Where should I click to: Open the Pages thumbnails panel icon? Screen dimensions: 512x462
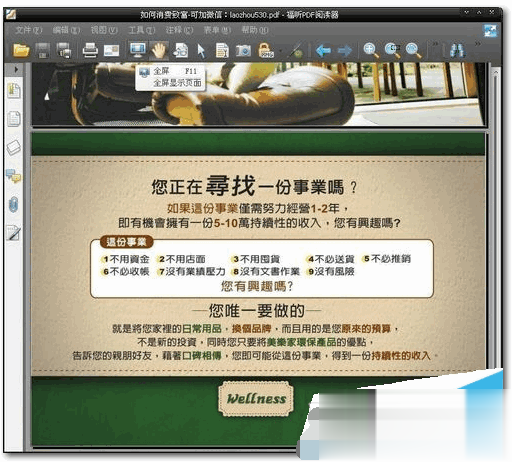point(14,119)
